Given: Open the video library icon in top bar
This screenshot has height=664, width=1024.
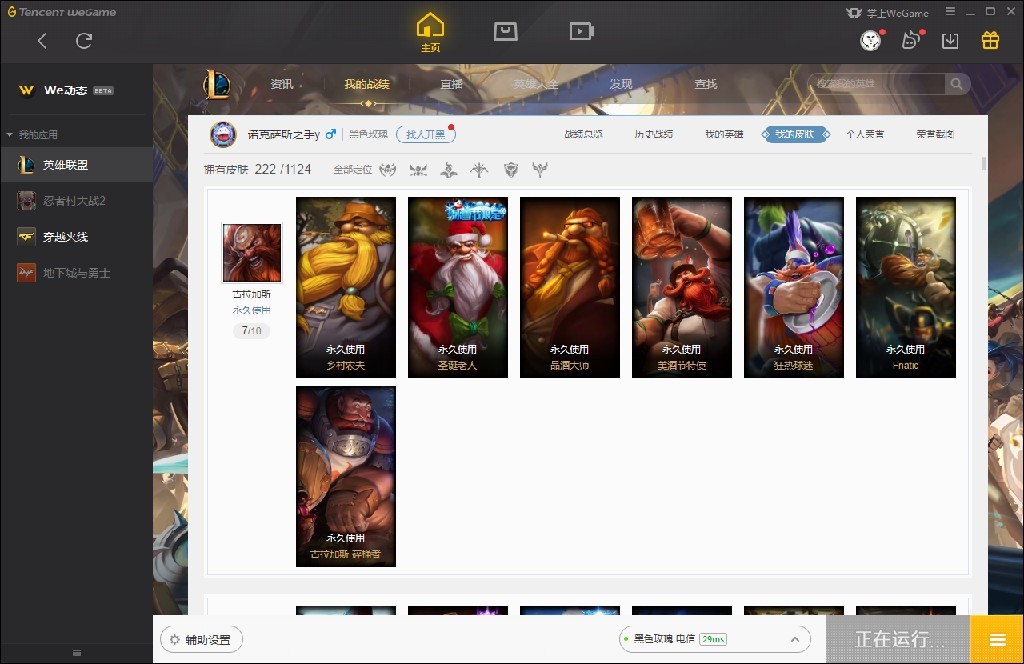Looking at the screenshot, I should [x=581, y=31].
